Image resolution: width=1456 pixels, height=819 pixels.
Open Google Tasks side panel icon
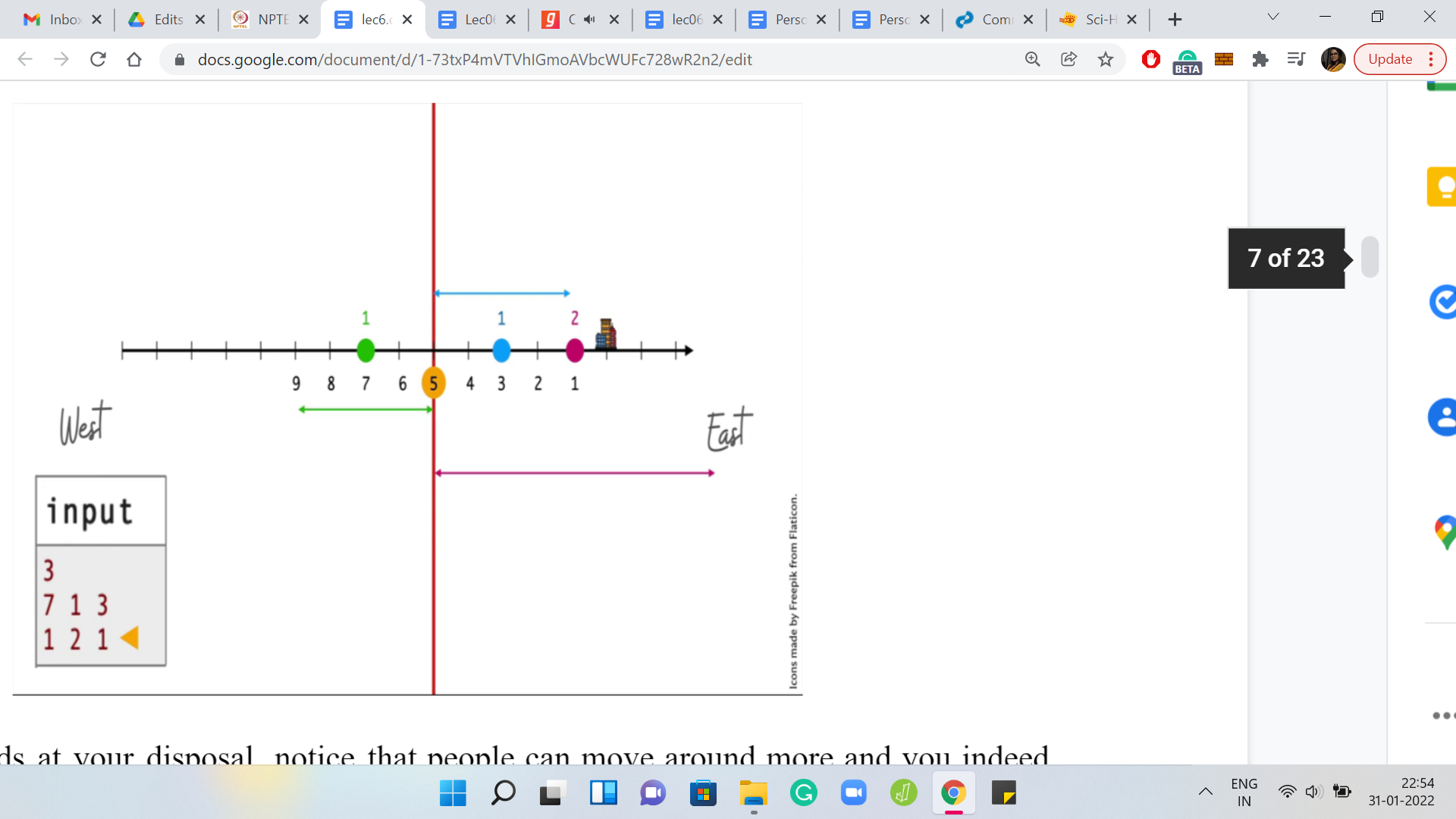tap(1443, 302)
